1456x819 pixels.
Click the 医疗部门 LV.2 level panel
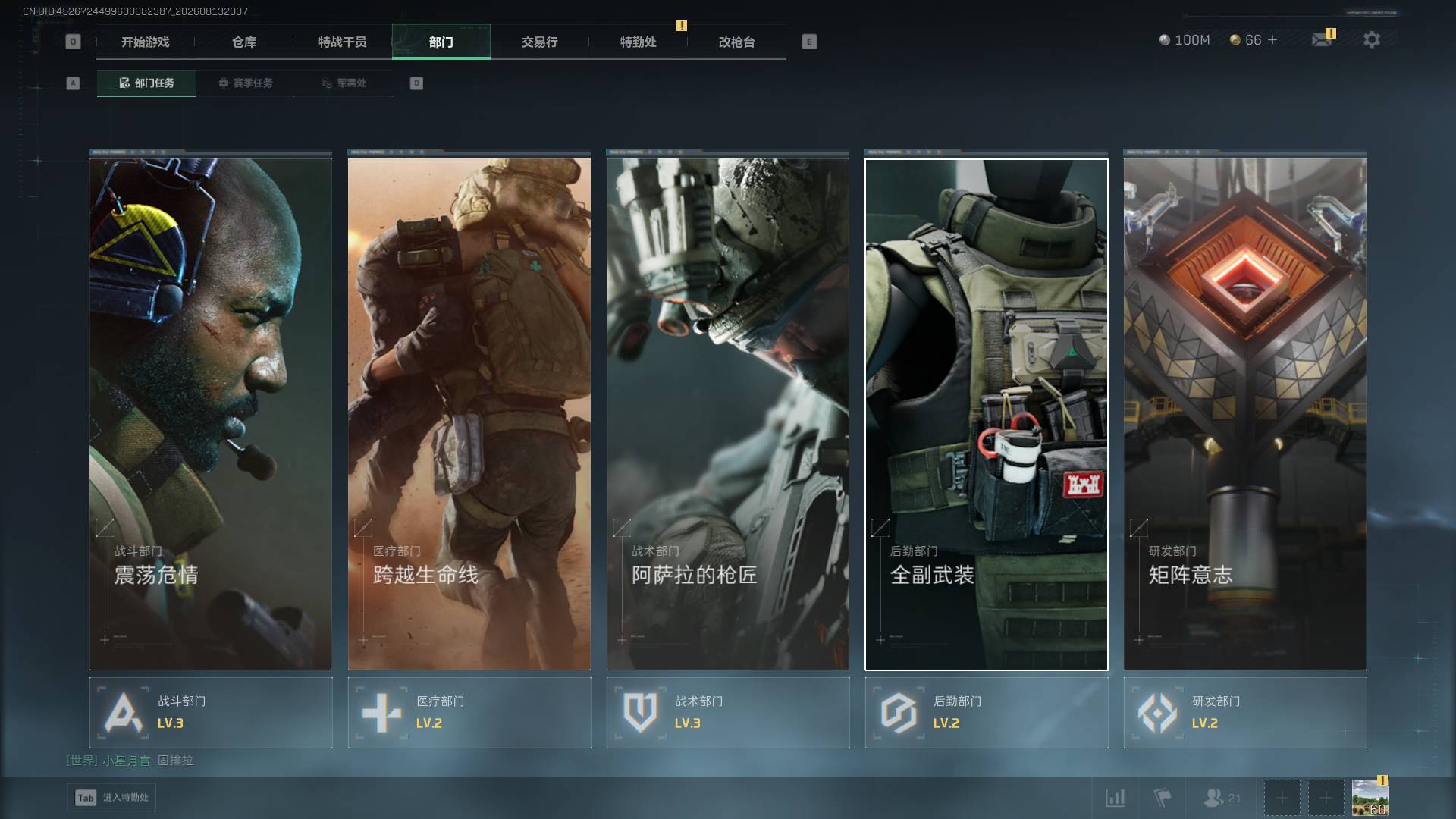(x=469, y=713)
